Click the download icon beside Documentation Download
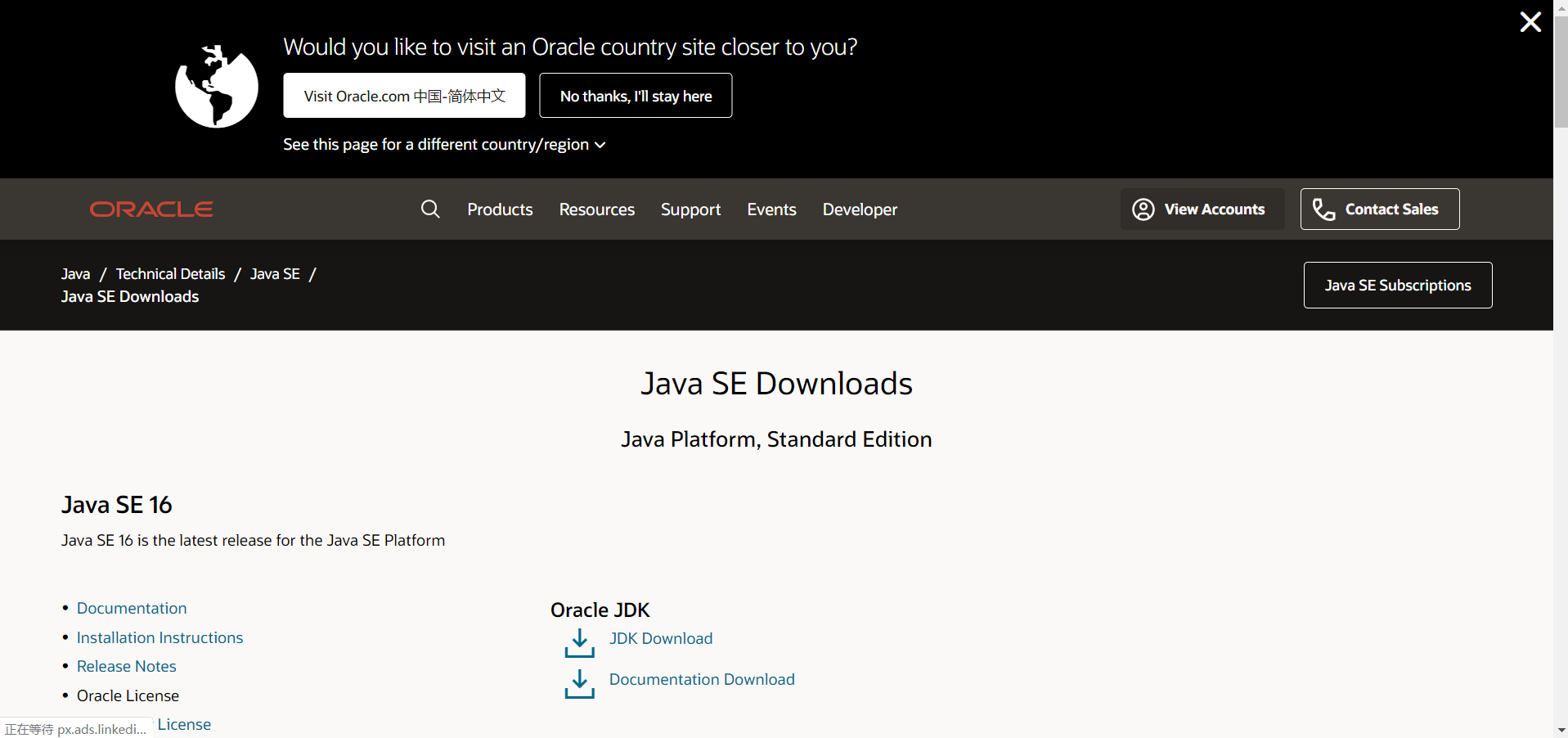1568x738 pixels. pos(579,684)
